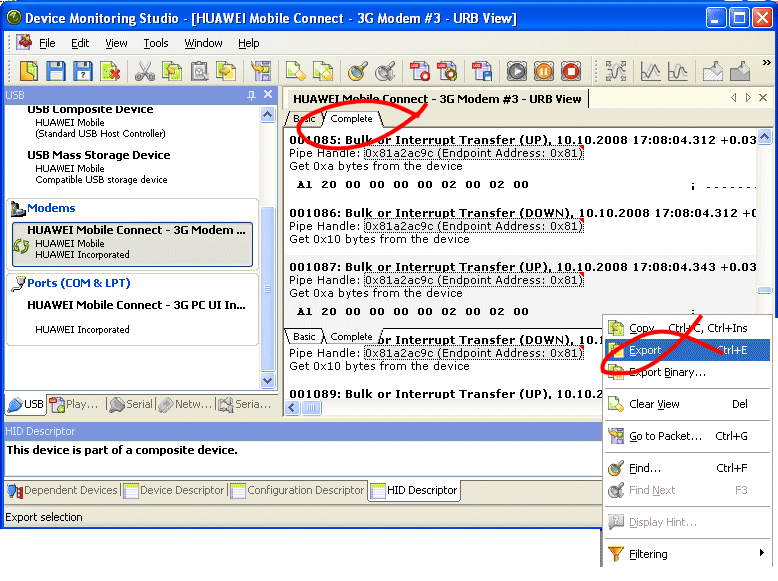
Task: Click the clear view pencil toolbar icon
Action: tap(296, 71)
